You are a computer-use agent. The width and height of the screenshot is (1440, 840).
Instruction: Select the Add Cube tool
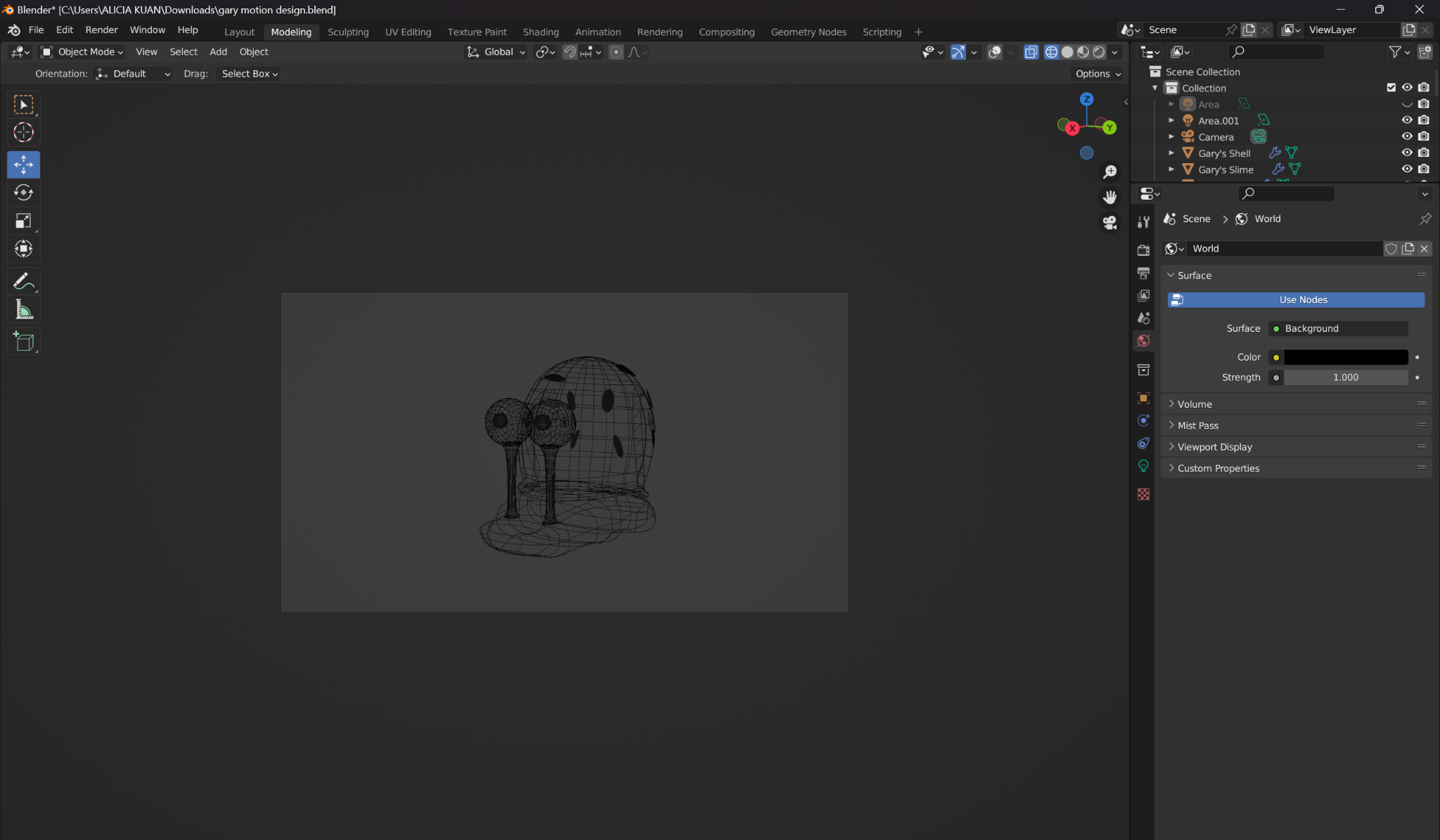[23, 342]
